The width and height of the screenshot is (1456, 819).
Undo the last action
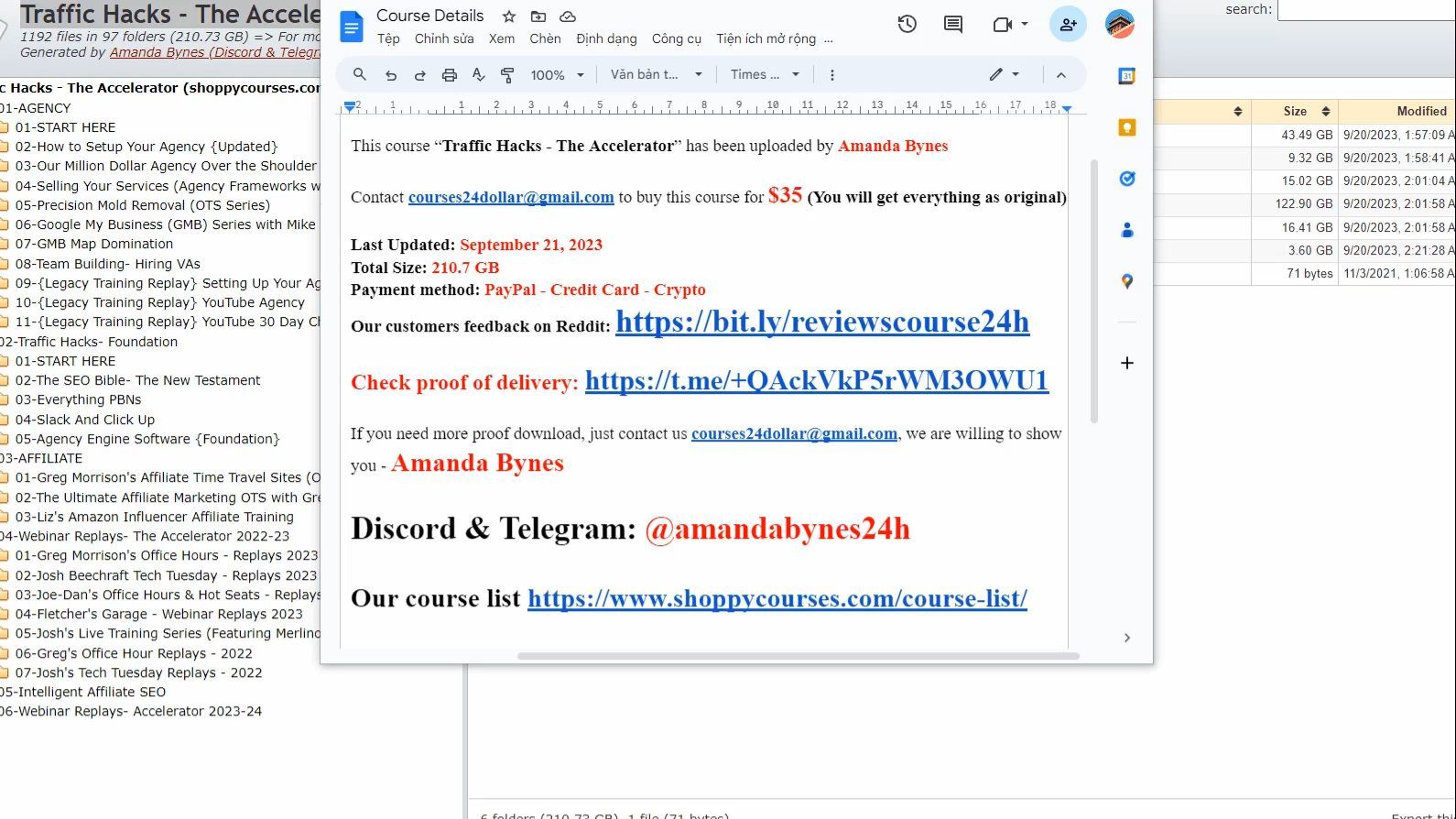[x=391, y=75]
